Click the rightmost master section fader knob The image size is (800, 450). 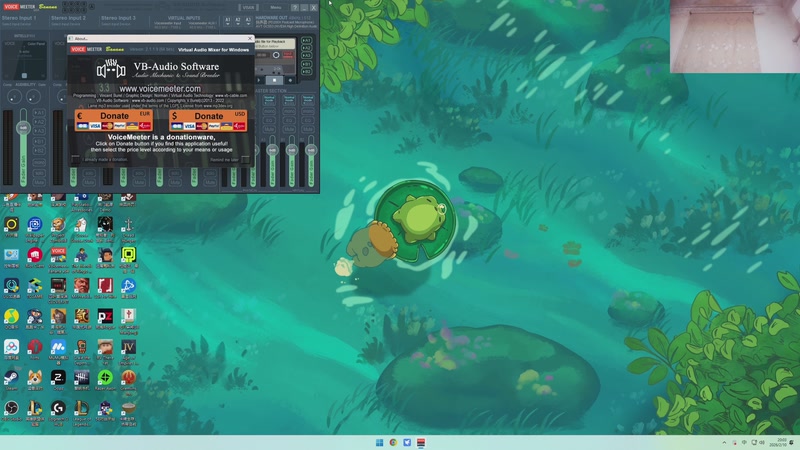[311, 150]
